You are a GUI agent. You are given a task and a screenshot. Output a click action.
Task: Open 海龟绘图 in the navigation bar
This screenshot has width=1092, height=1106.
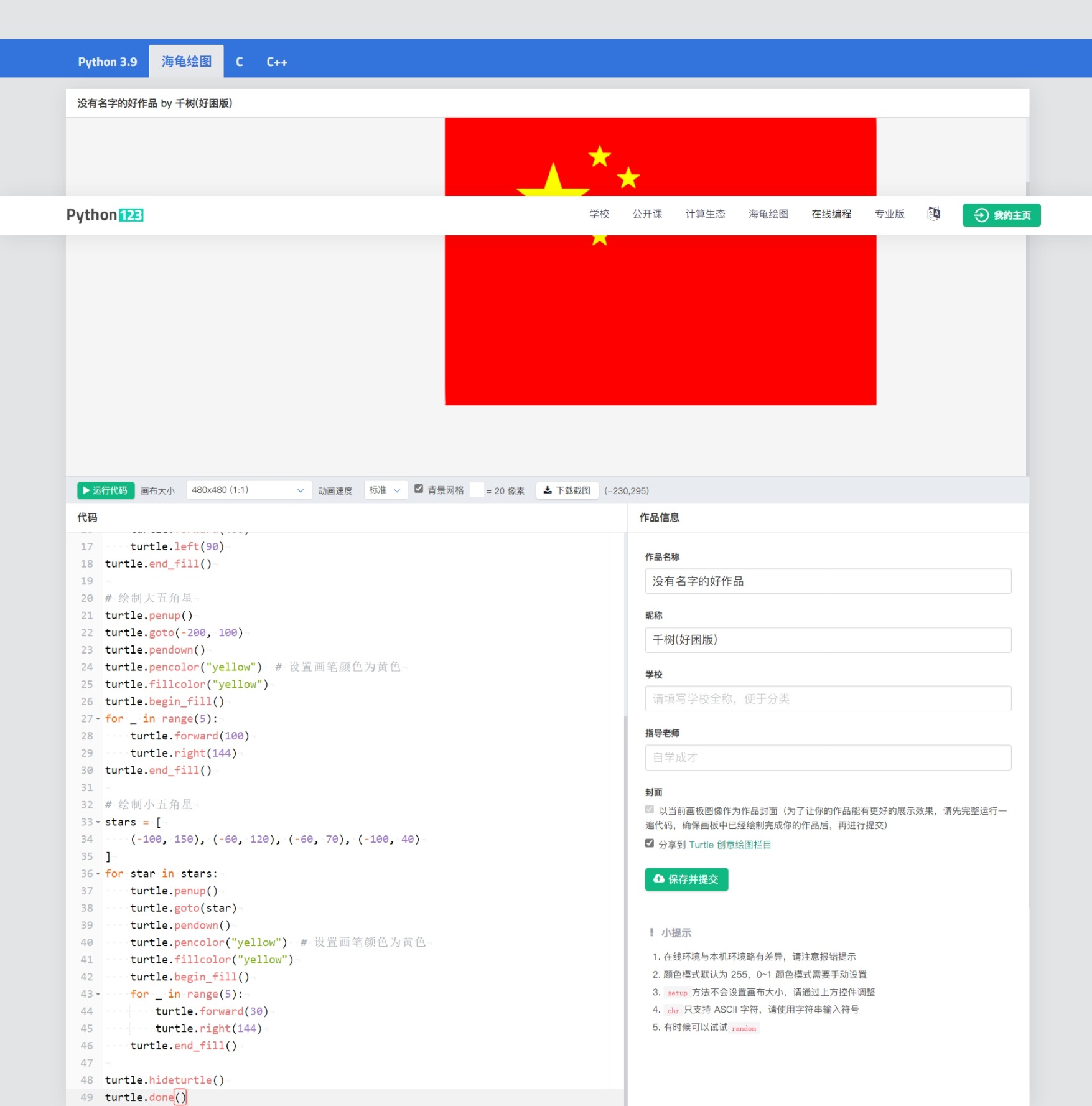[x=768, y=214]
